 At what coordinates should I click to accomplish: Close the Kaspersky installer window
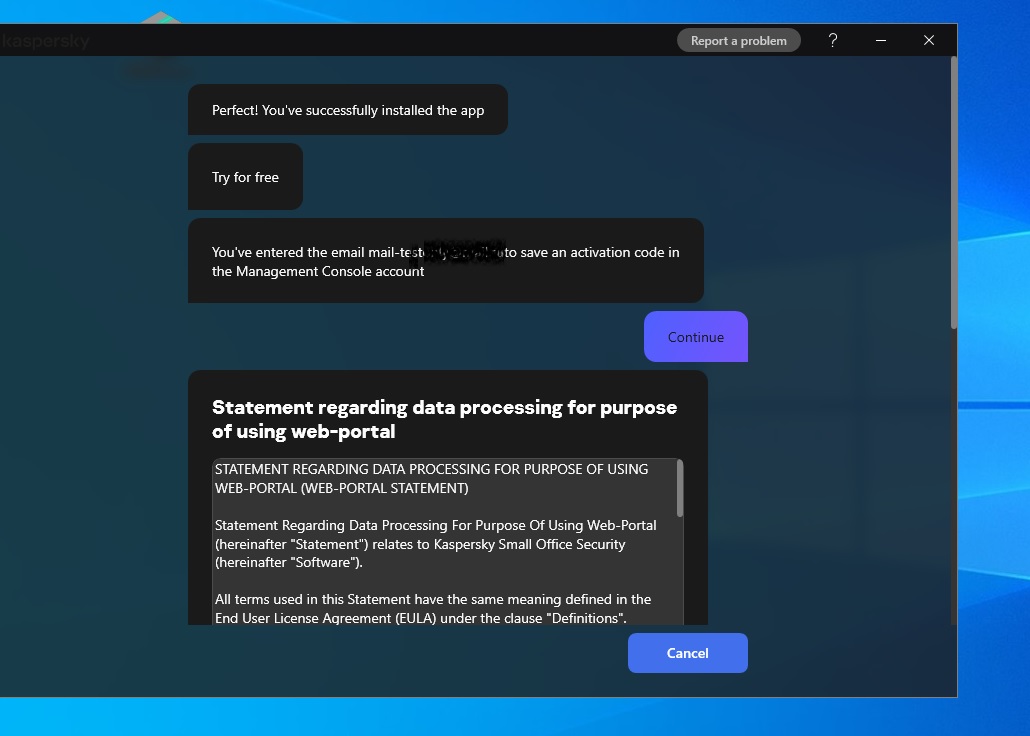click(x=929, y=41)
